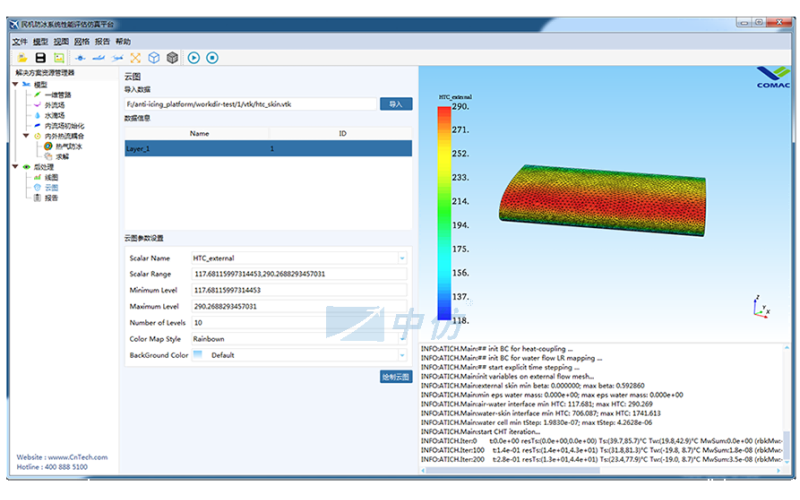Click the Hotline 400 888 5100 text

[52, 467]
